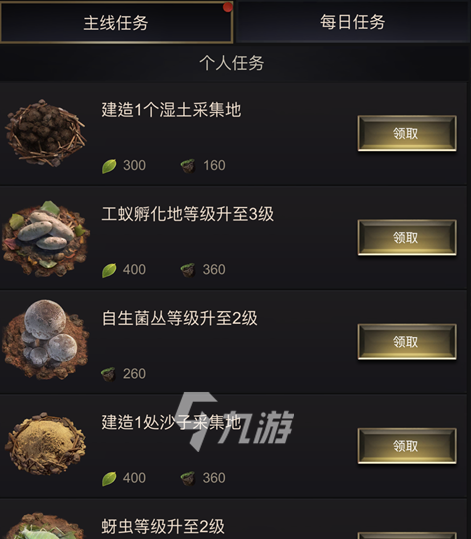The height and width of the screenshot is (539, 471).
Task: Tap the sand gathering pile icon
Action: pos(45,444)
